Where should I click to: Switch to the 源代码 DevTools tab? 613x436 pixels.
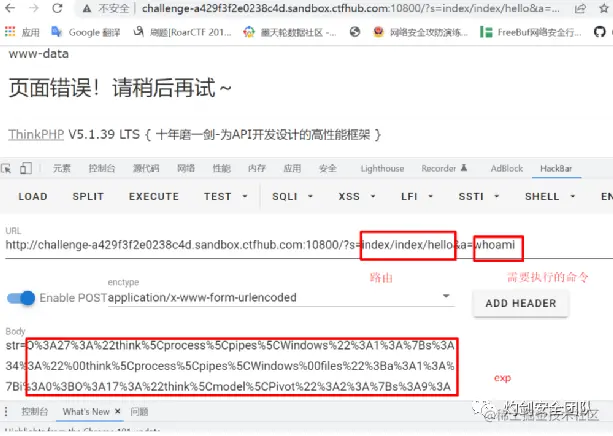click(x=146, y=169)
